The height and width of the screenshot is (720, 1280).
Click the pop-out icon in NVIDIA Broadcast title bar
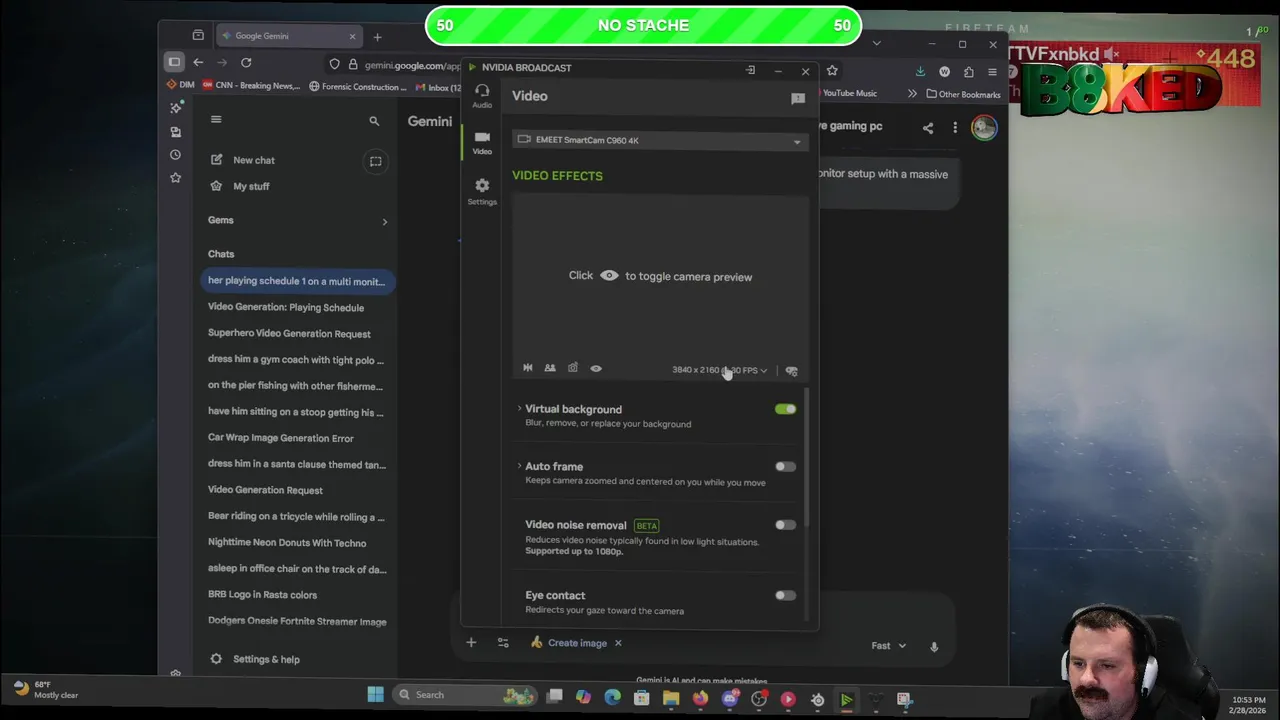(750, 70)
